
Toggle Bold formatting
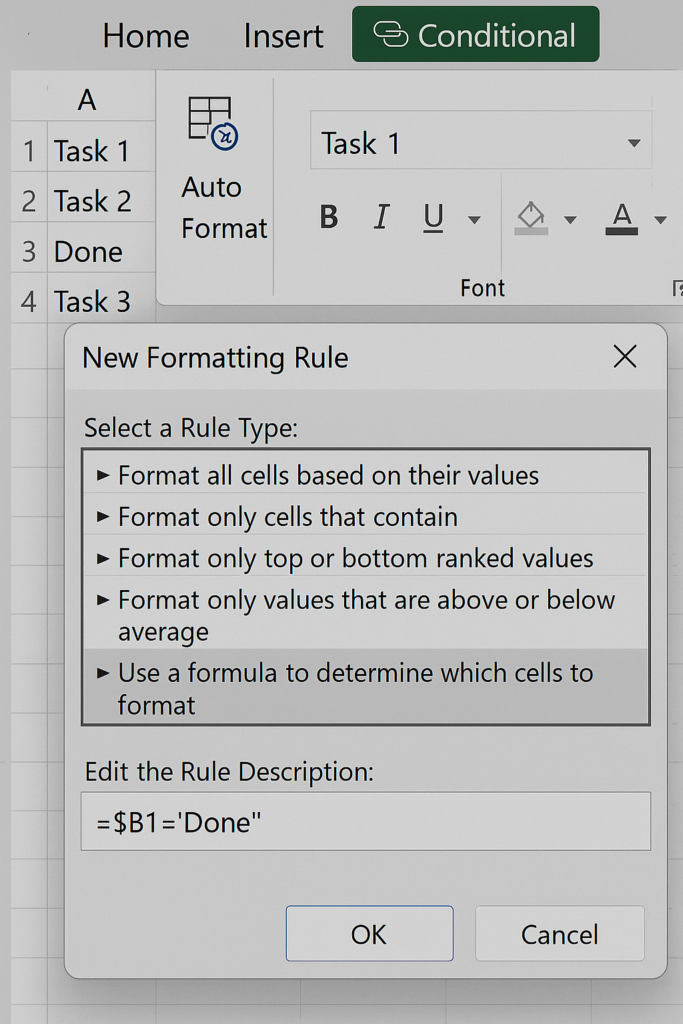[x=329, y=217]
